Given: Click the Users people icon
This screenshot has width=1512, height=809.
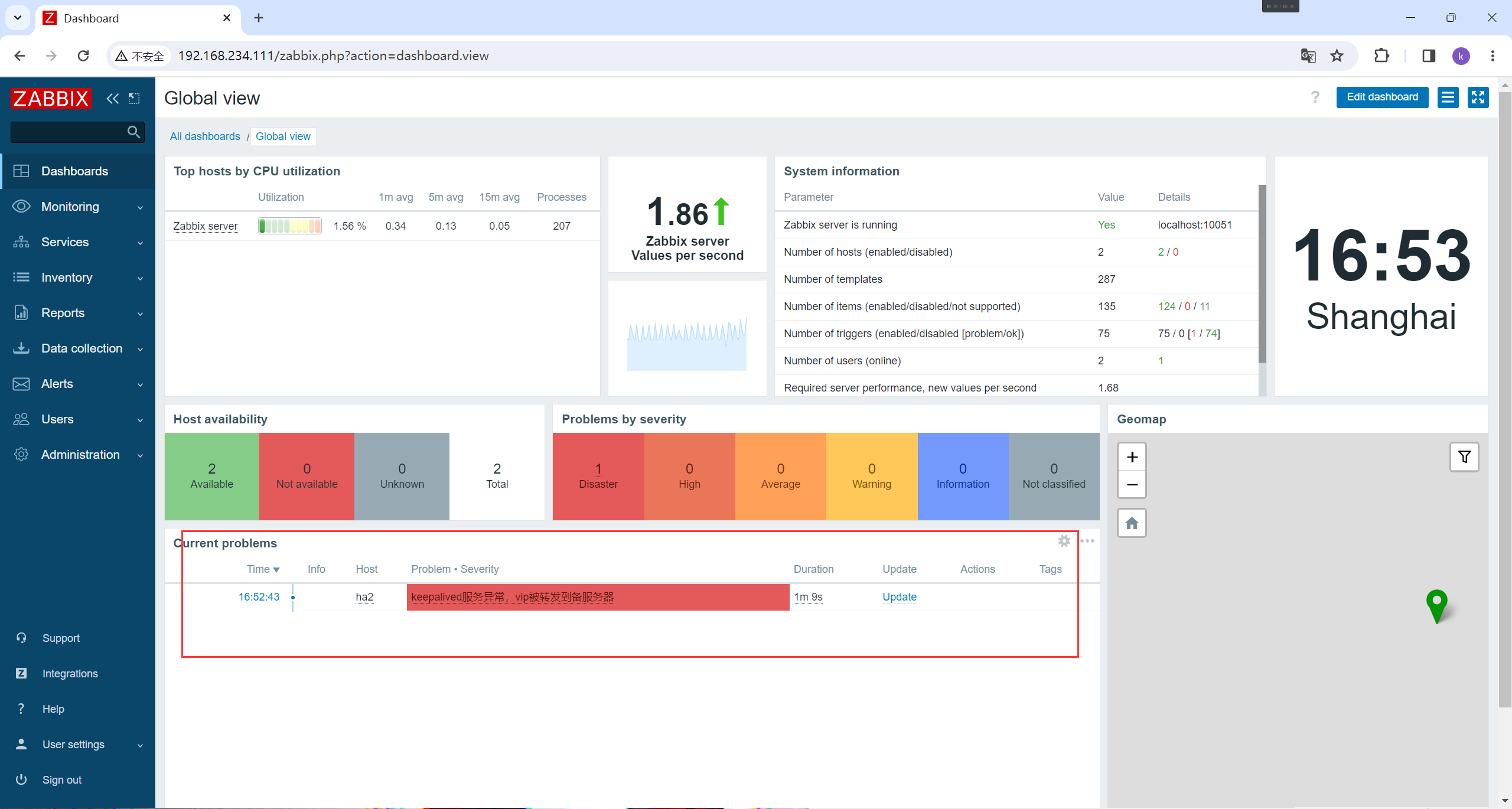Looking at the screenshot, I should (x=21, y=419).
